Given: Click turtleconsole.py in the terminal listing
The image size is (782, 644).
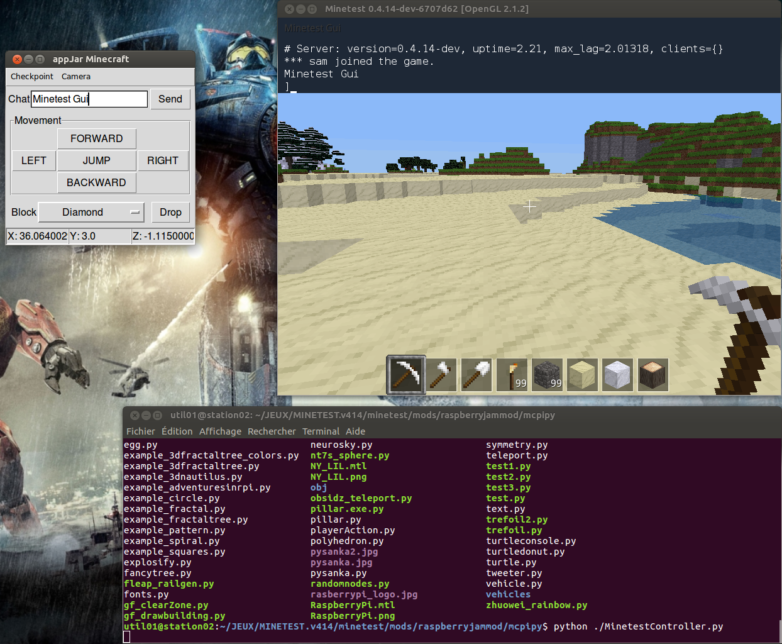Looking at the screenshot, I should [x=531, y=540].
